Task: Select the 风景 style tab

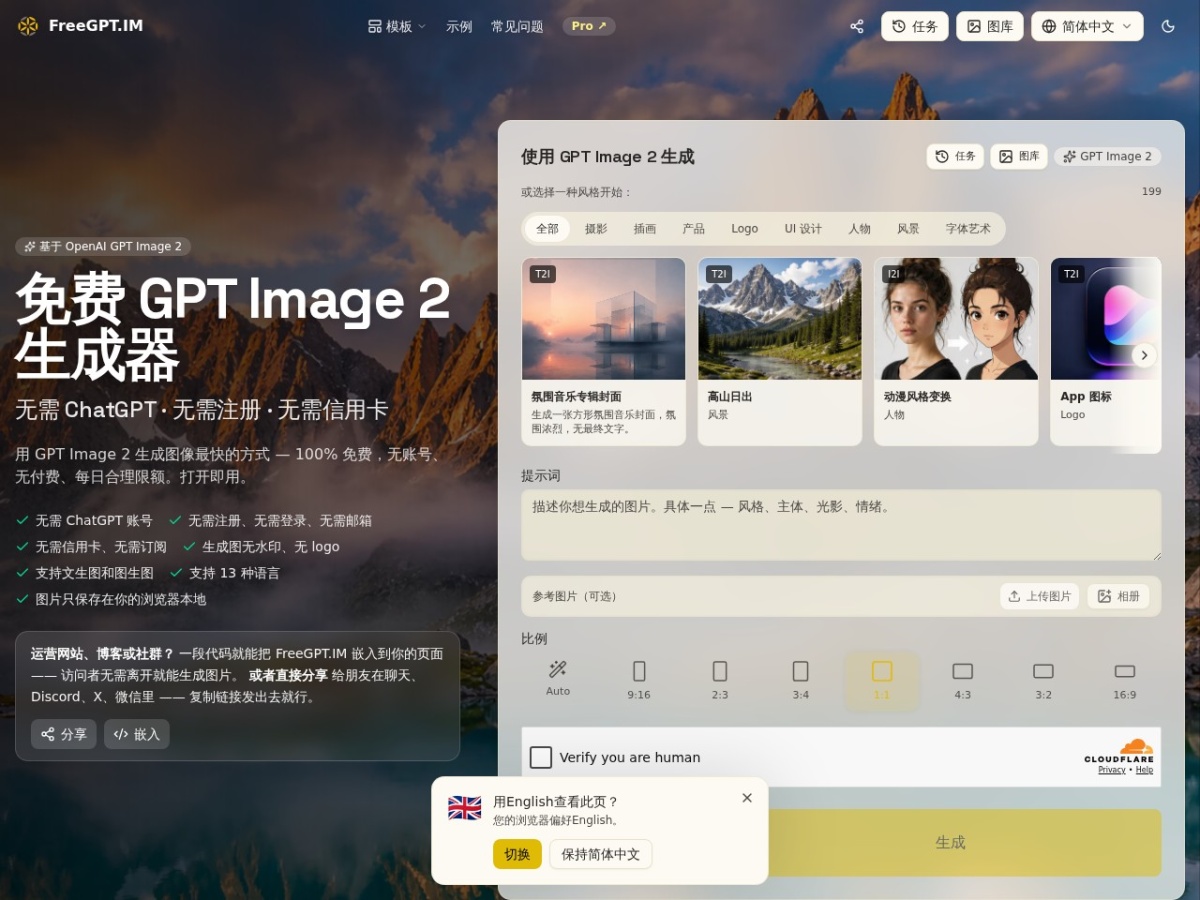Action: [x=908, y=229]
